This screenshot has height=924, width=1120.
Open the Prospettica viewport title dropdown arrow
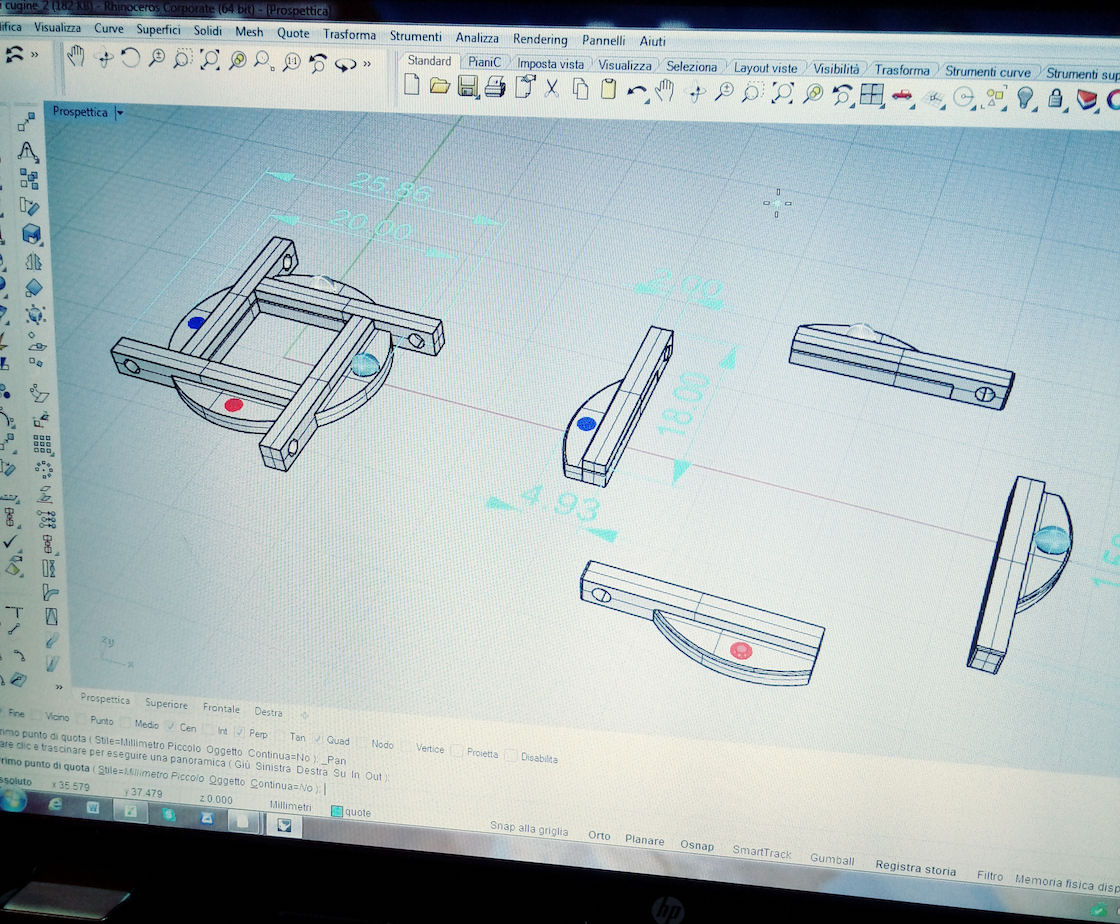coord(119,113)
